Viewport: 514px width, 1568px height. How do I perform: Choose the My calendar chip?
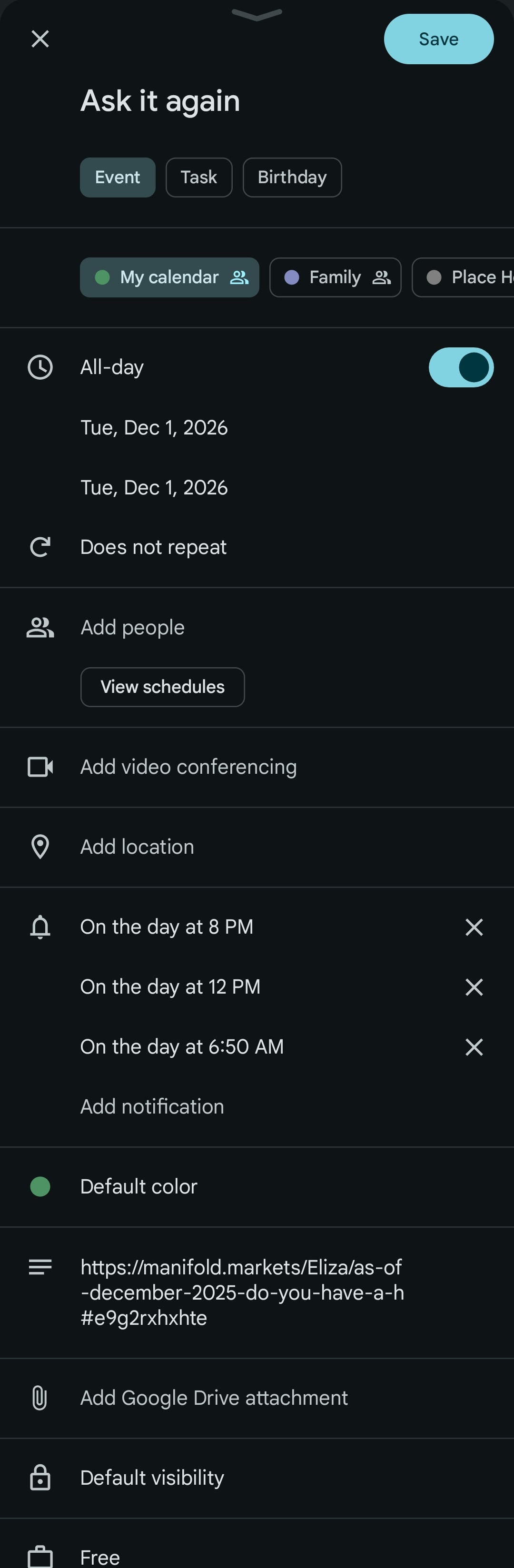pos(169,277)
